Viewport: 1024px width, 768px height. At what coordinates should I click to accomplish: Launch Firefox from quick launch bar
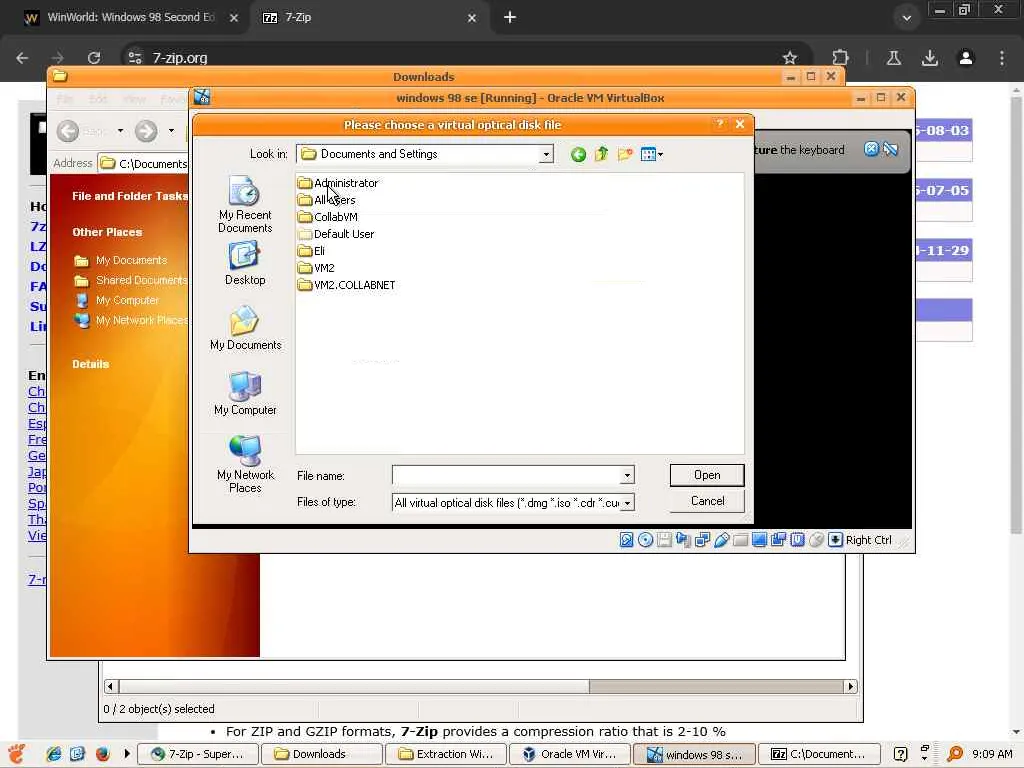click(102, 754)
